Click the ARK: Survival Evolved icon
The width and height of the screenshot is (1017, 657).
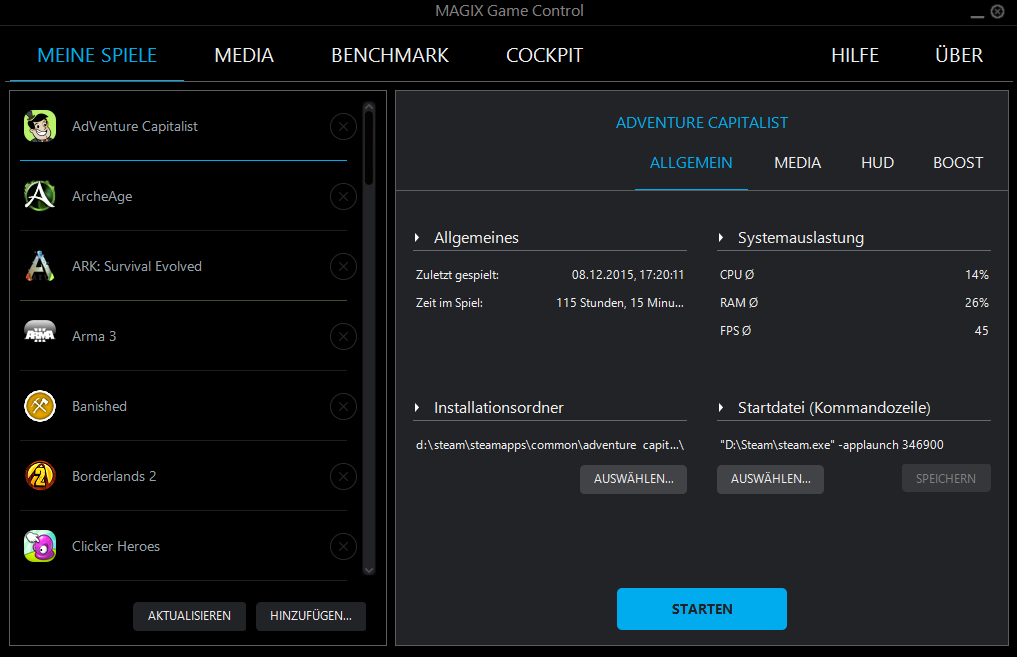40,266
